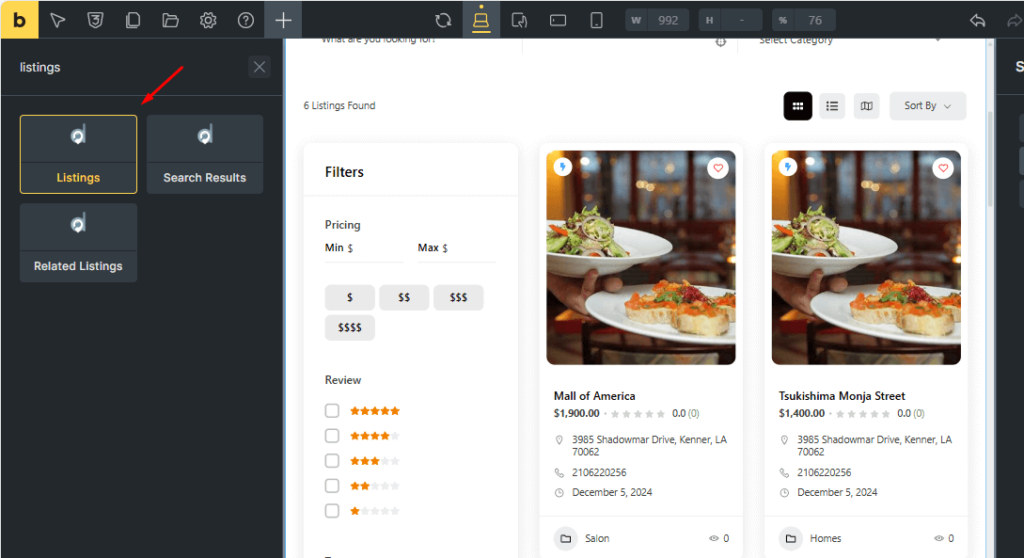Screen dimensions: 1024x558
Task: Click the Tsukishima Monja Street food thumbnail
Action: pyautogui.click(x=866, y=257)
